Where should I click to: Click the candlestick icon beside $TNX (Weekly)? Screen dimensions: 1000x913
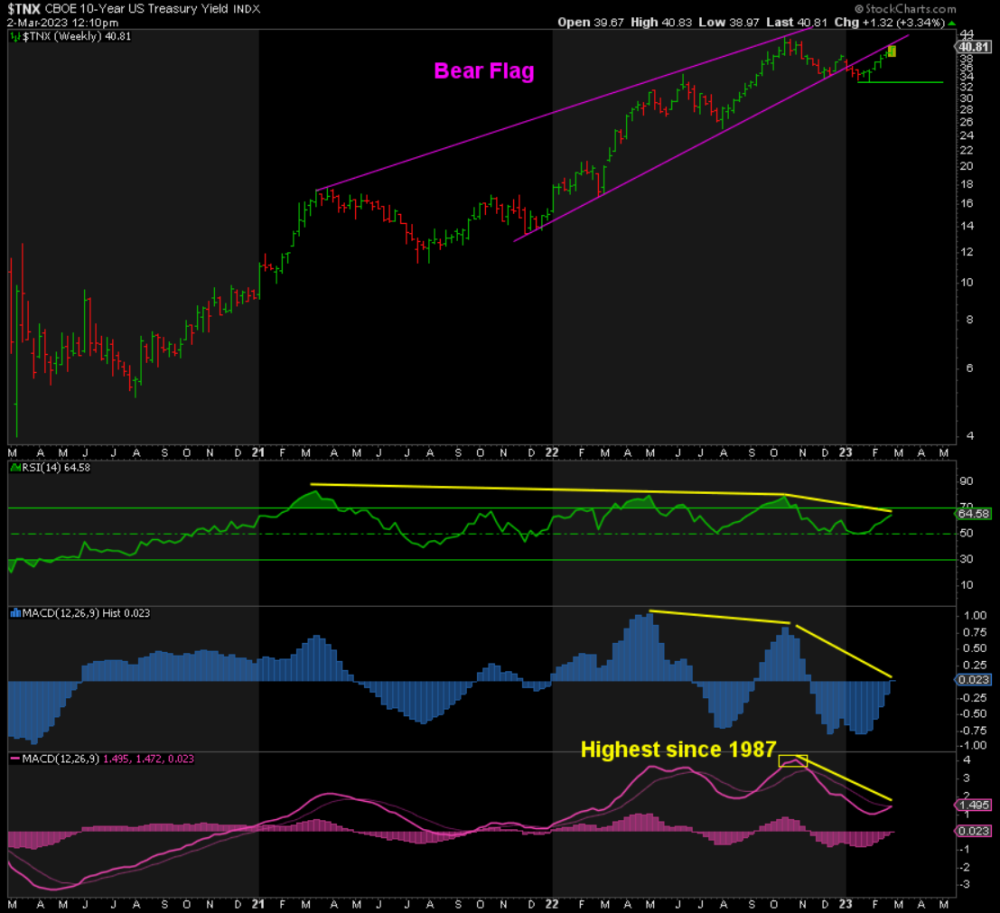15,37
